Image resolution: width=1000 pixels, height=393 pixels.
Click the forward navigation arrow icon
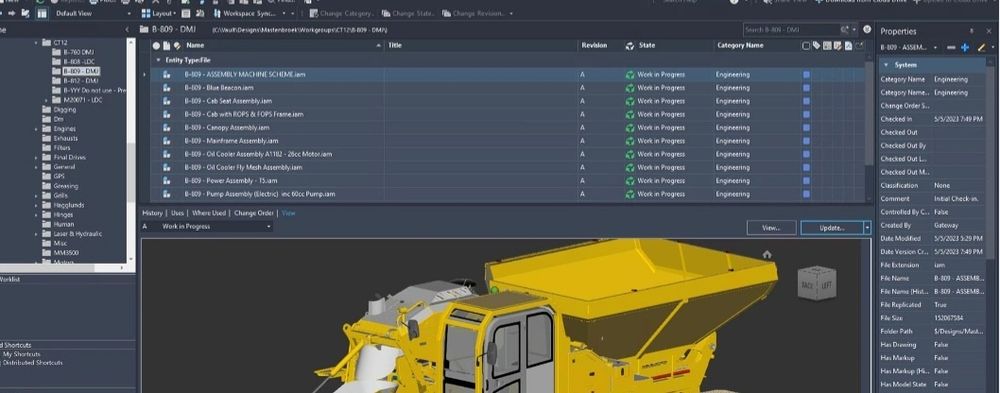coord(11,13)
